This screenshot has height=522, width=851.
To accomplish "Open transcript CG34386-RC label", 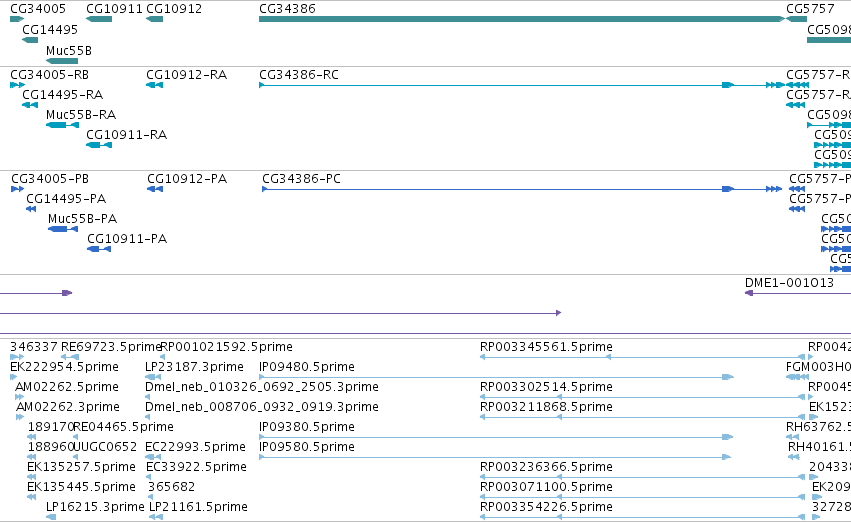I will tap(299, 74).
